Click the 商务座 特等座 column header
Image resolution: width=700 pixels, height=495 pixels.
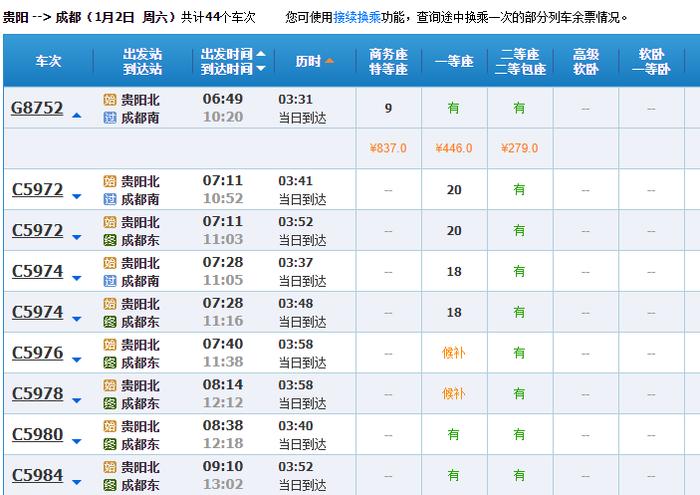388,62
